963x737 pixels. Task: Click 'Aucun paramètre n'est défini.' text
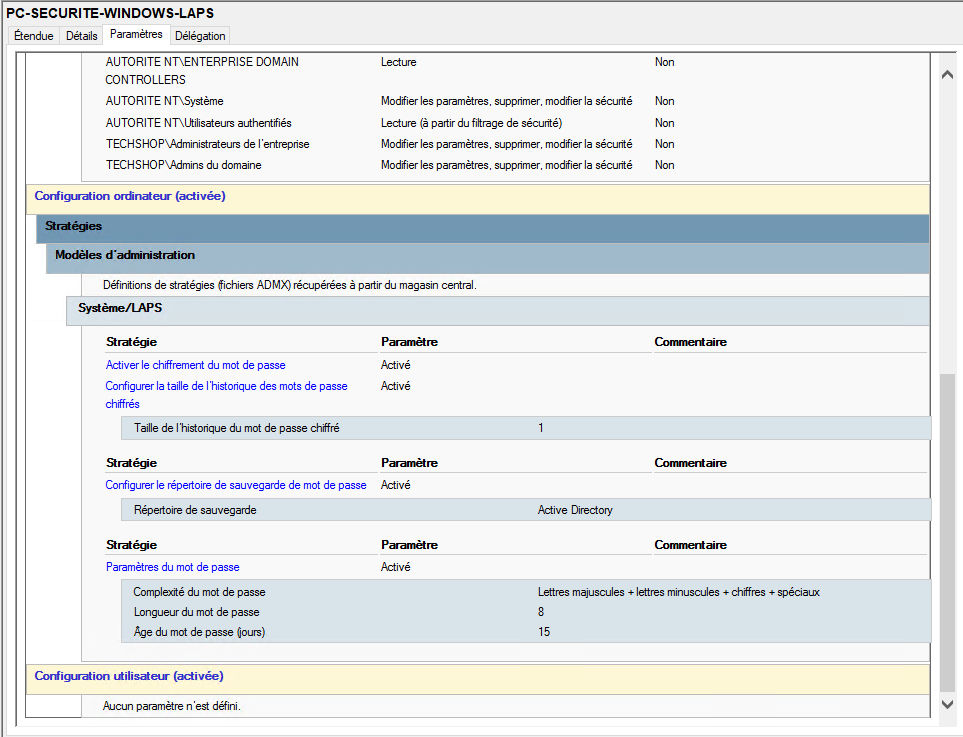coord(171,706)
